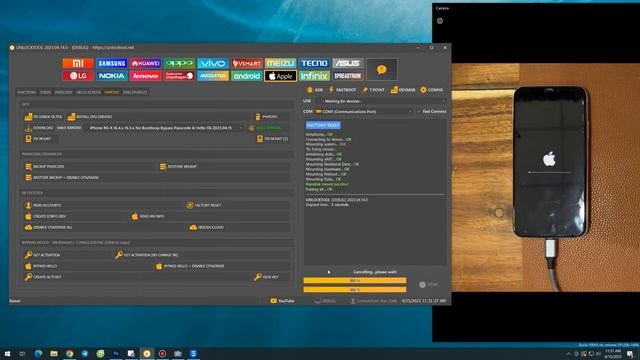
Task: Open Camera window settings gear
Action: click(x=440, y=21)
